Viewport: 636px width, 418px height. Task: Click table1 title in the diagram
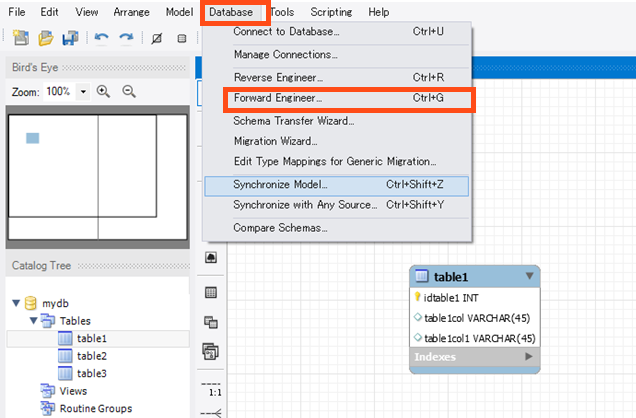tap(451, 277)
